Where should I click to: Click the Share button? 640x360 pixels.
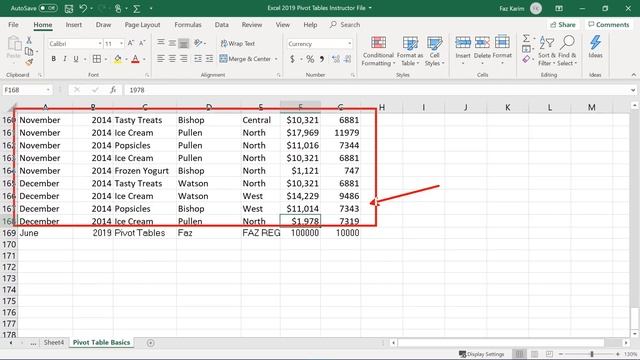click(x=563, y=24)
